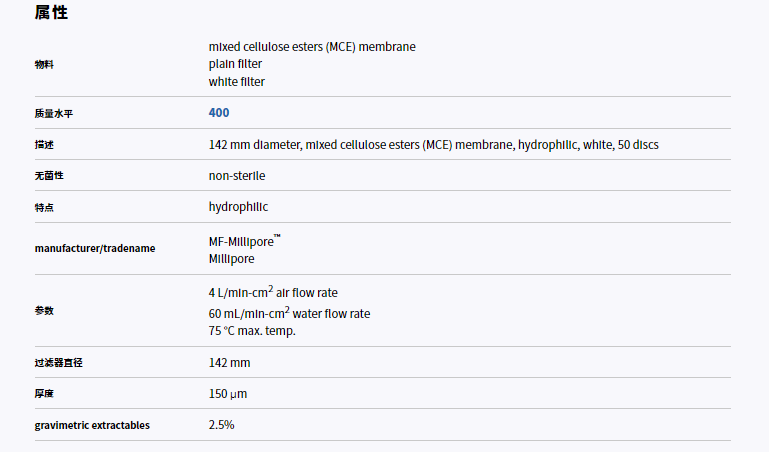
Task: Click the 75 °C max. temp. value
Action: [252, 330]
